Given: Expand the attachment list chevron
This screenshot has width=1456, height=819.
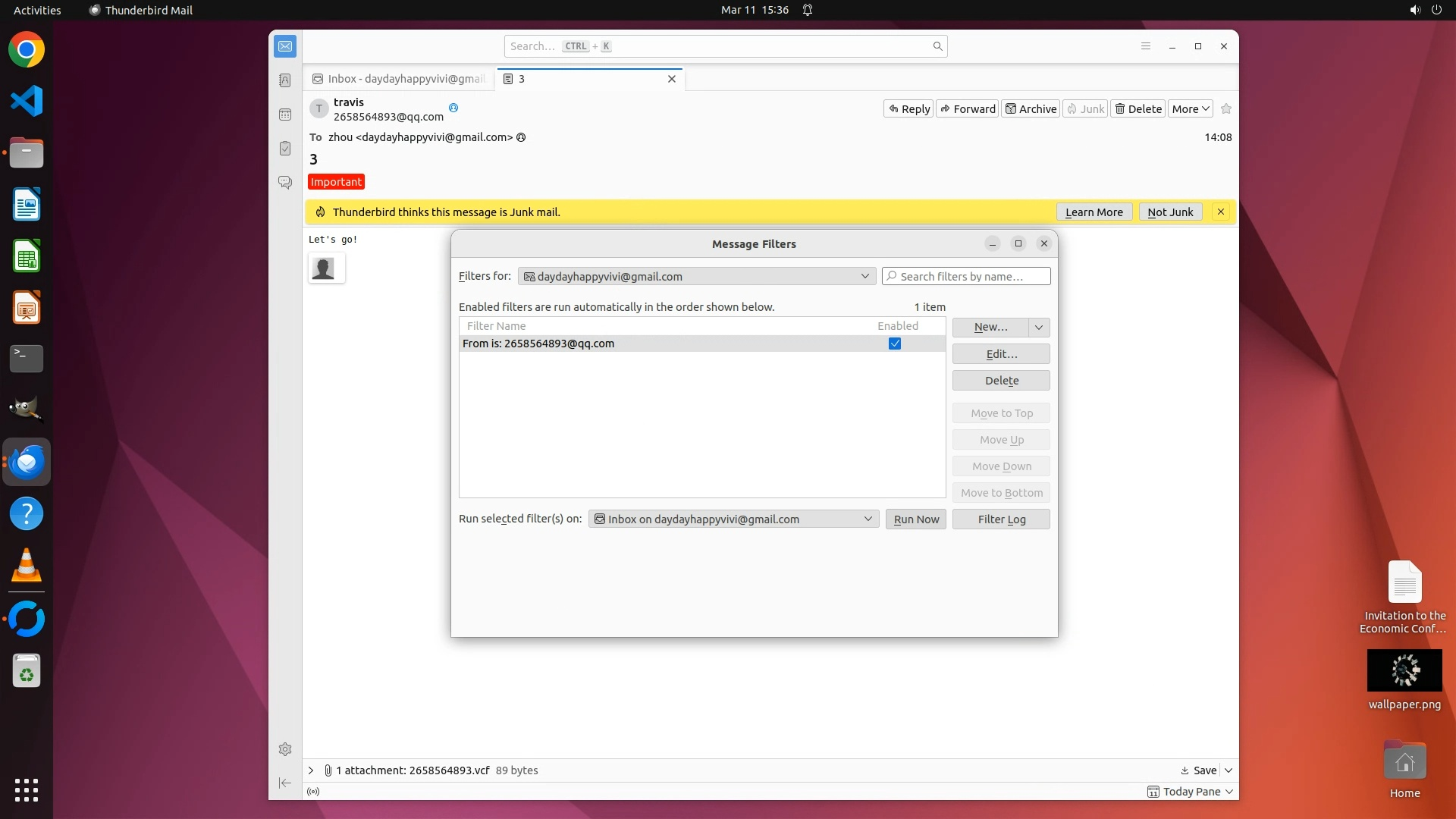Looking at the screenshot, I should pos(311,770).
